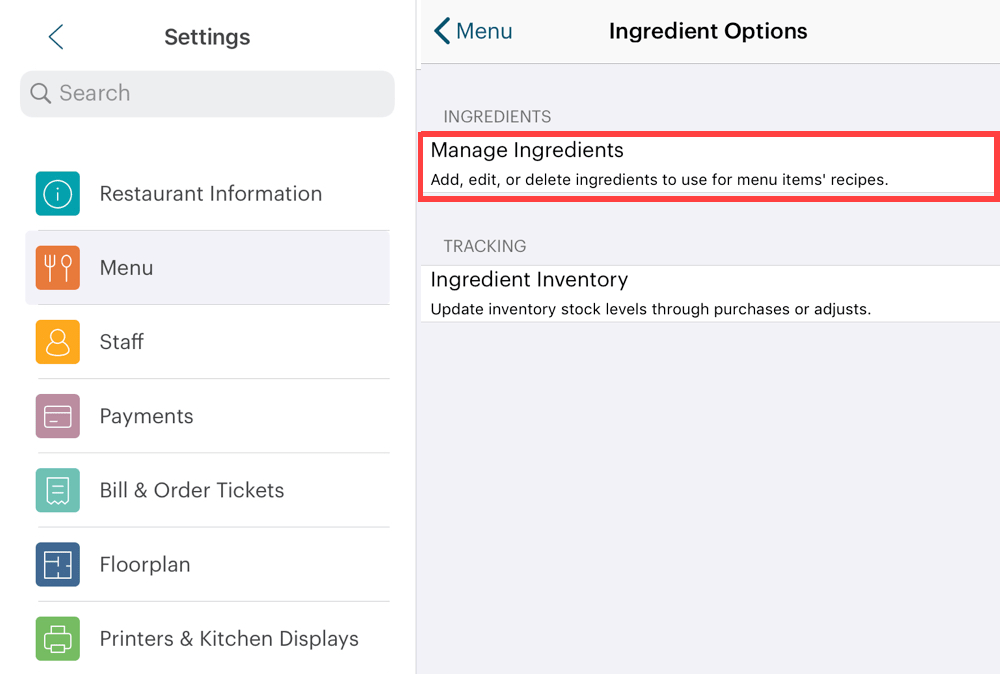This screenshot has height=674, width=1000.
Task: Tap the green printer icon
Action: tap(57, 638)
